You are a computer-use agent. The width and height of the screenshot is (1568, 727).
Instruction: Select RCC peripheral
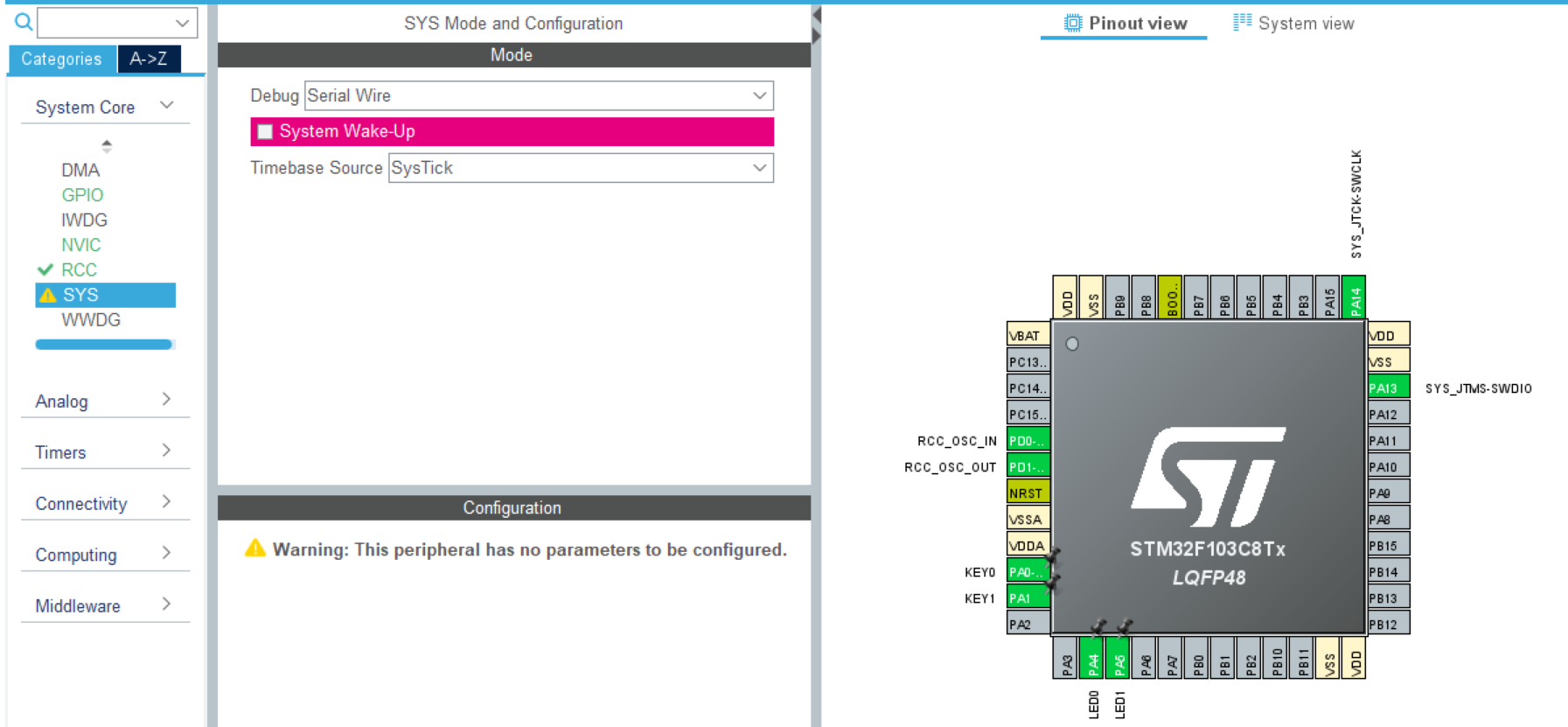point(79,269)
